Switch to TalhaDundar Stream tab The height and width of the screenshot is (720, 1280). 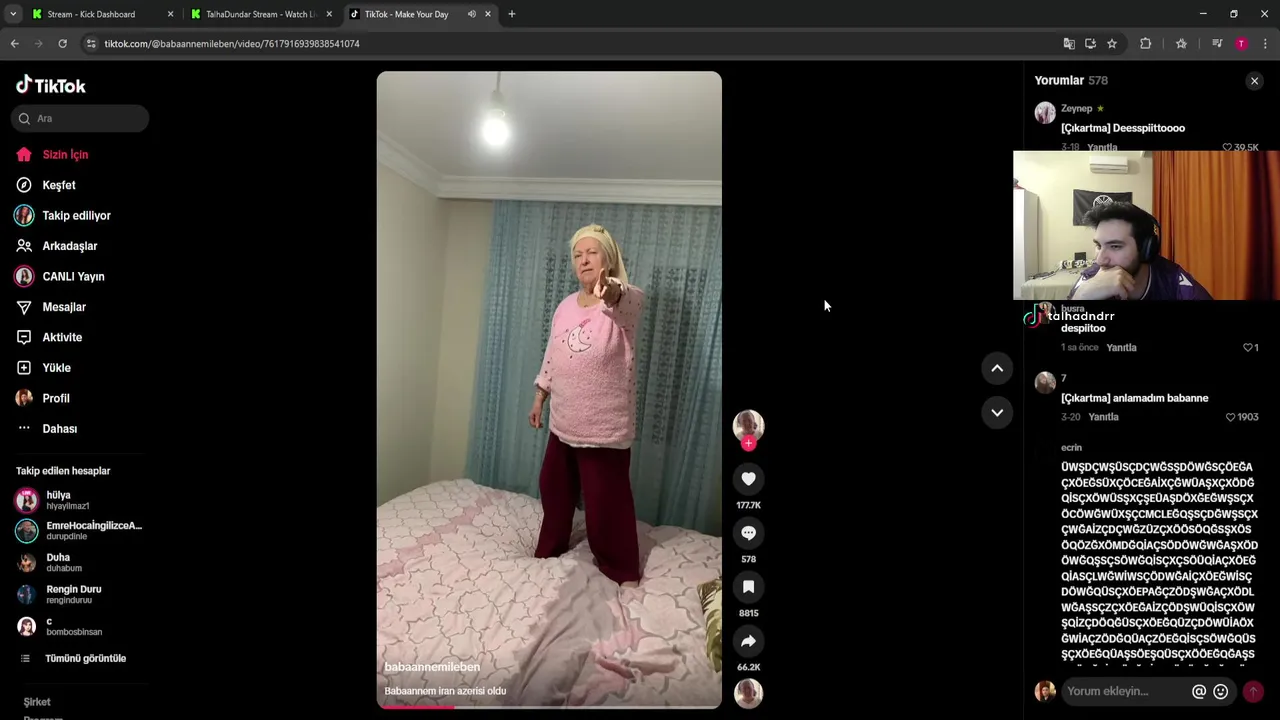(260, 14)
